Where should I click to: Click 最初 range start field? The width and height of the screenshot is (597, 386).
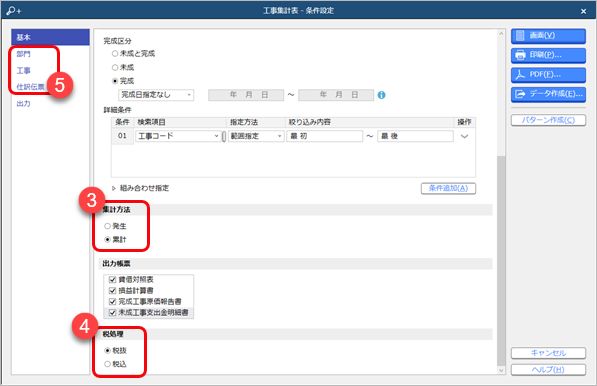pyautogui.click(x=325, y=136)
